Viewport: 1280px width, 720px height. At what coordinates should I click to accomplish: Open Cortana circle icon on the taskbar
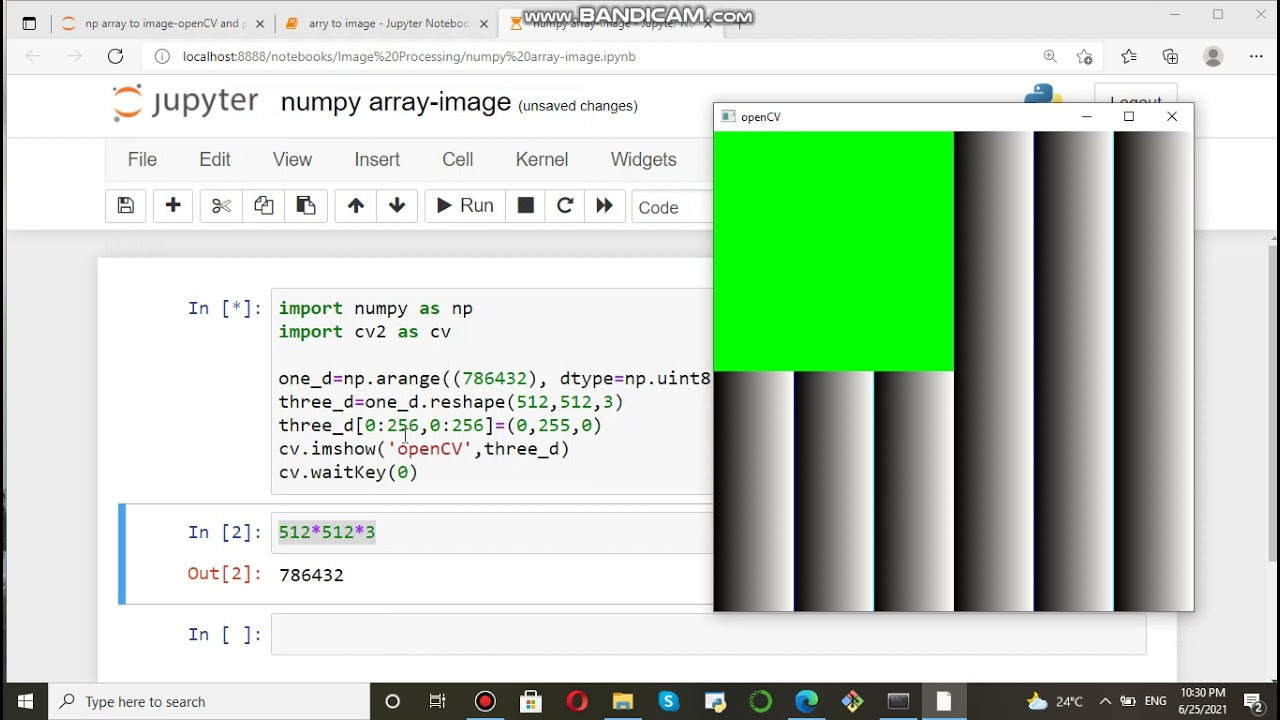[x=392, y=701]
